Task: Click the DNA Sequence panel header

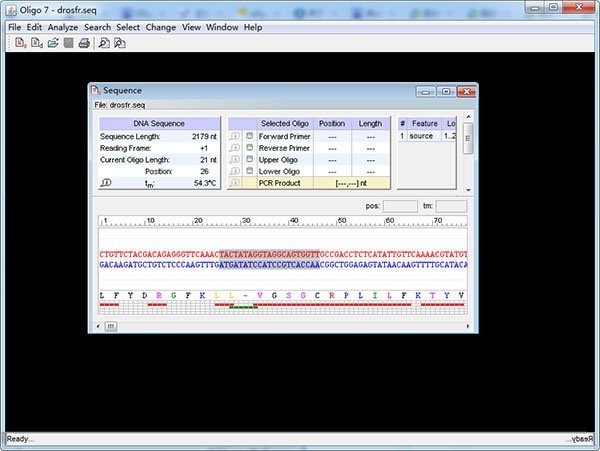Action: coord(159,124)
